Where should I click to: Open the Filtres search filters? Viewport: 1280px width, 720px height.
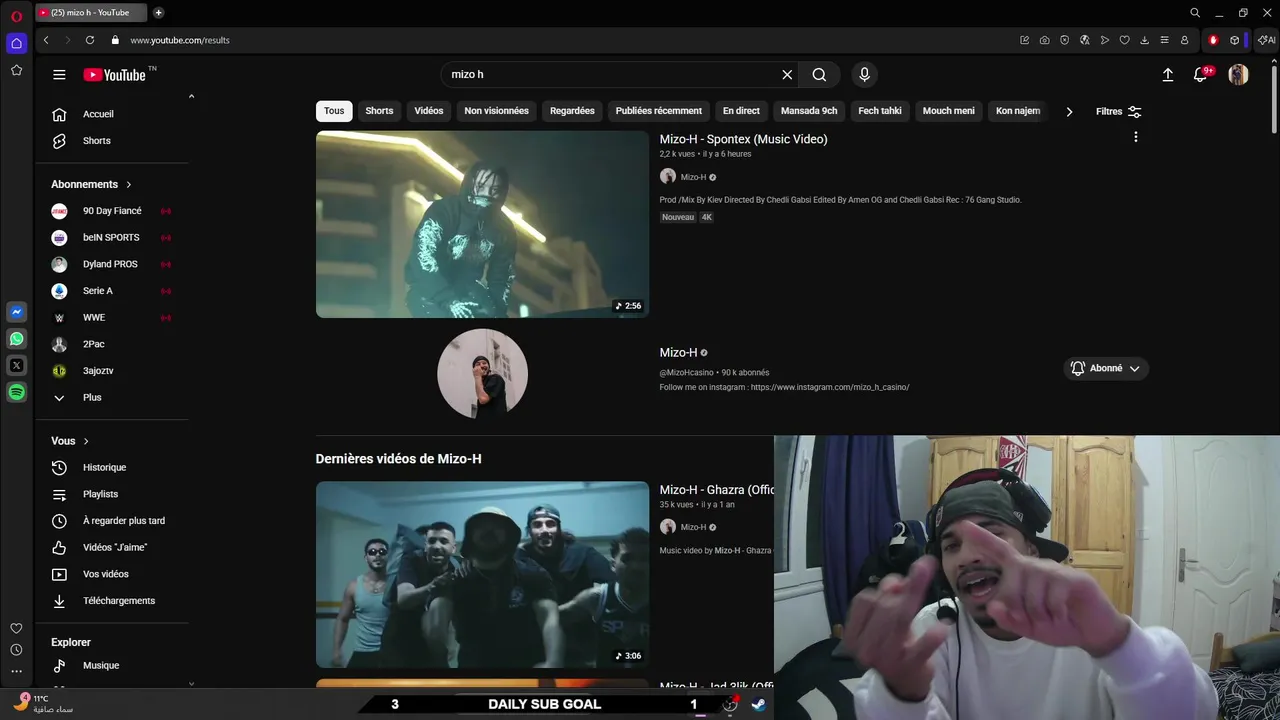(1118, 112)
